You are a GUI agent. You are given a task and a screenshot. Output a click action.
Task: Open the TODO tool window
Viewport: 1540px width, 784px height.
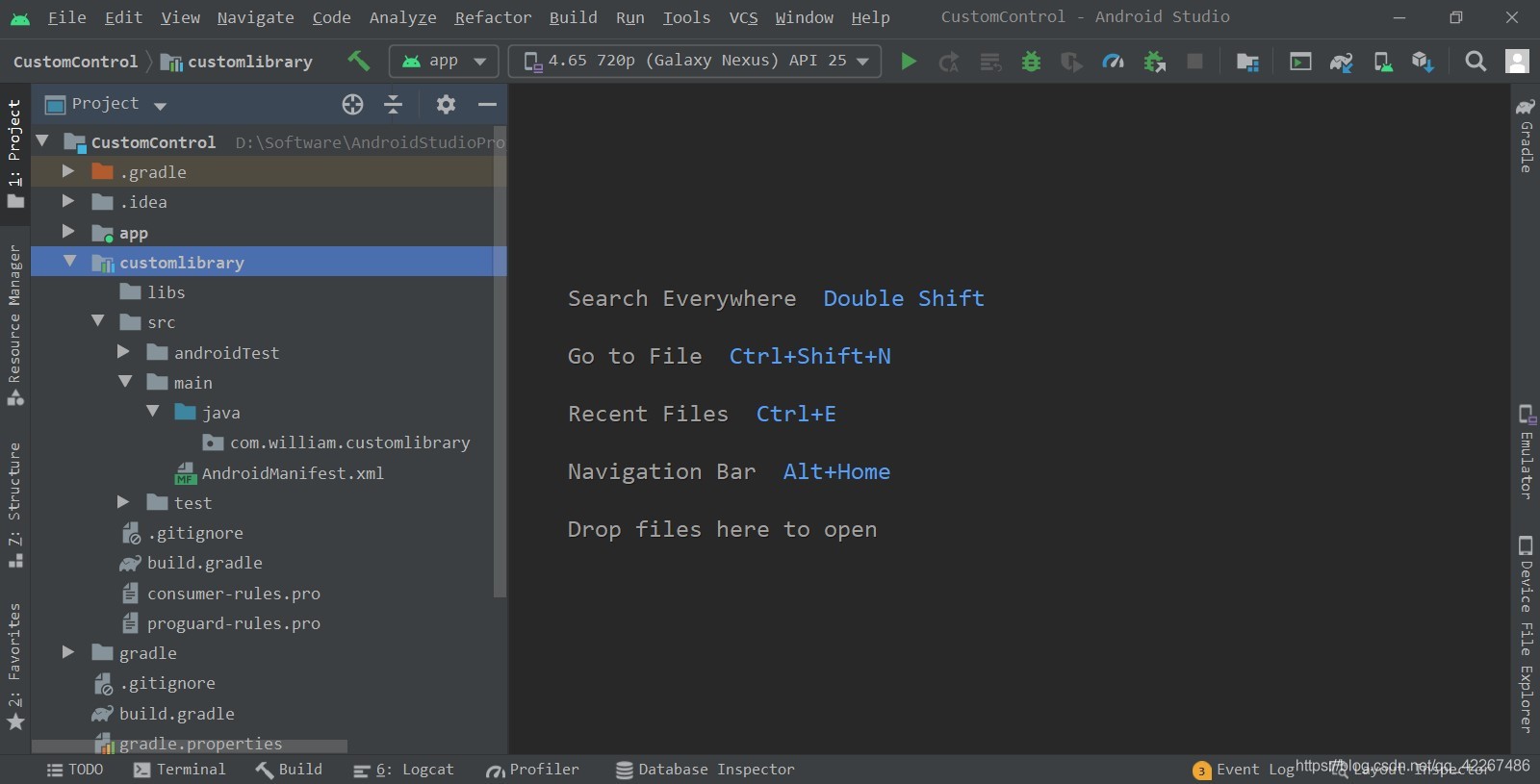75,770
